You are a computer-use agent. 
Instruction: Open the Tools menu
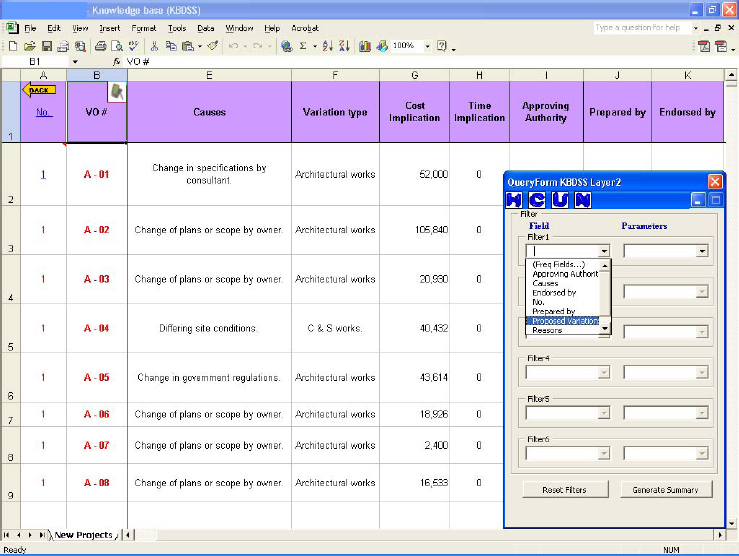click(x=177, y=28)
